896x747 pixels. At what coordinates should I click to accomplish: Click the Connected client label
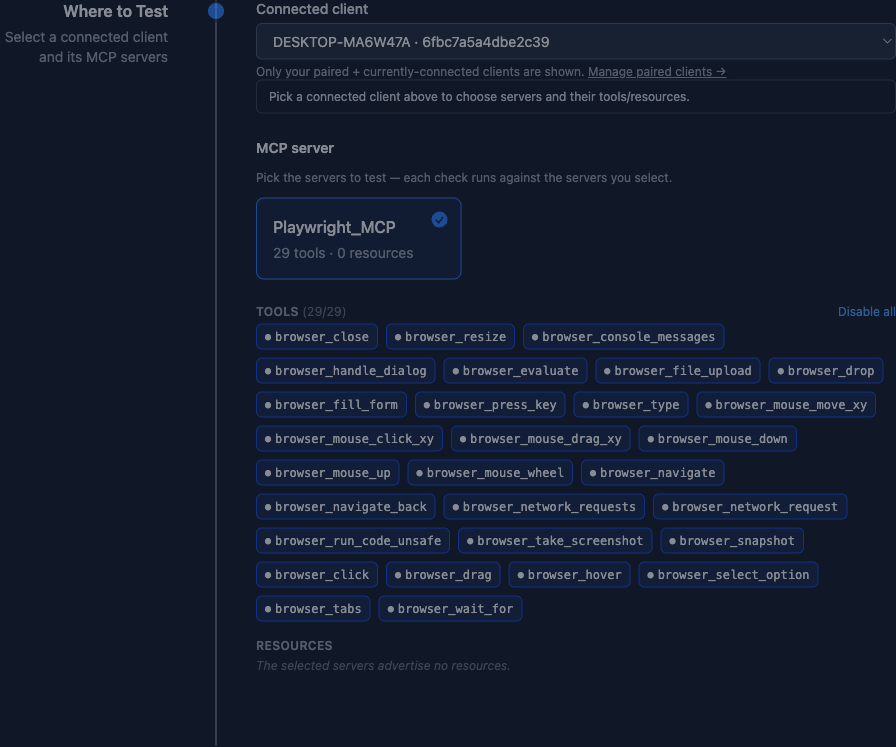[312, 9]
